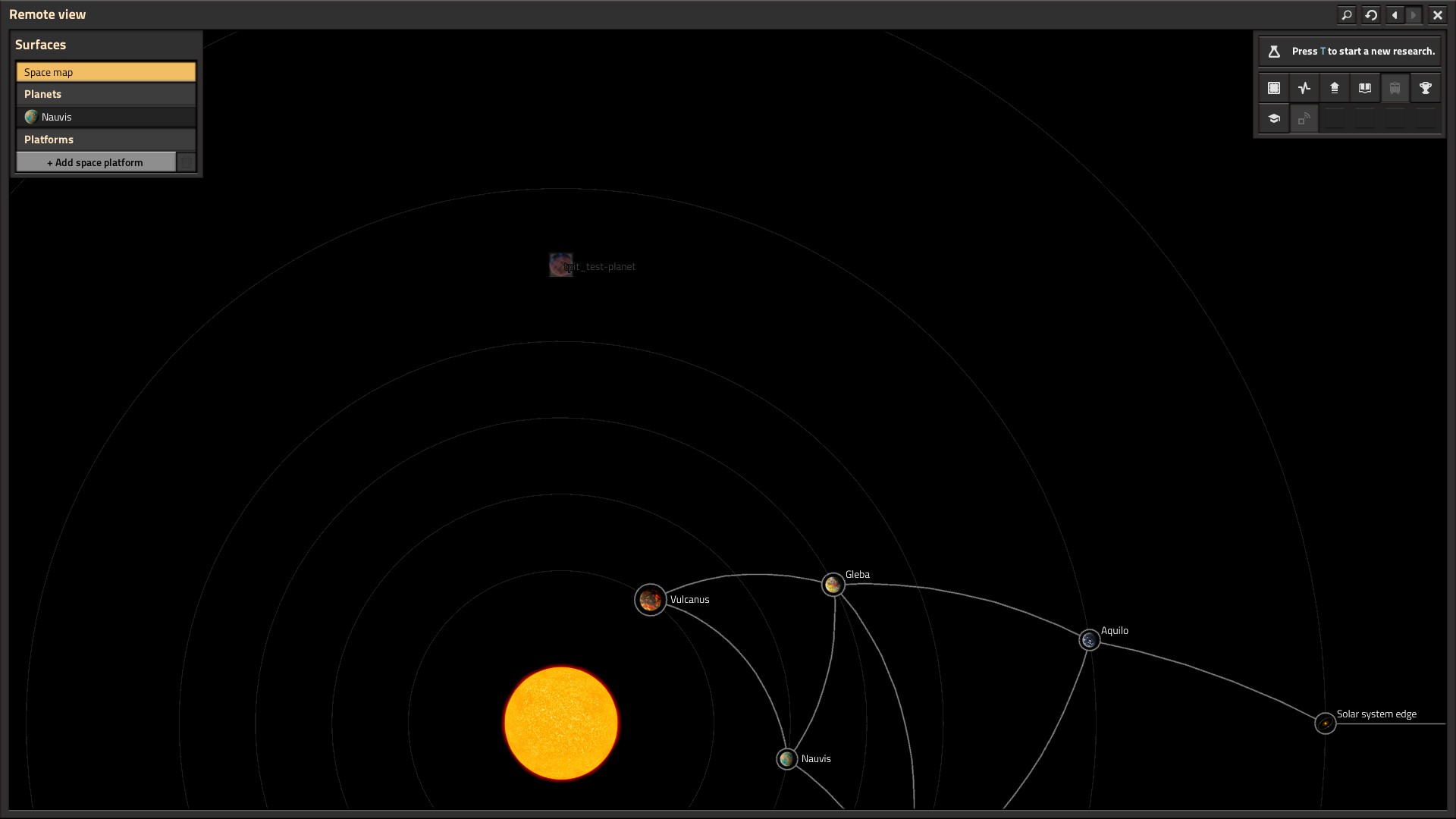Click the Add space platform button
The image size is (1456, 819).
point(96,162)
